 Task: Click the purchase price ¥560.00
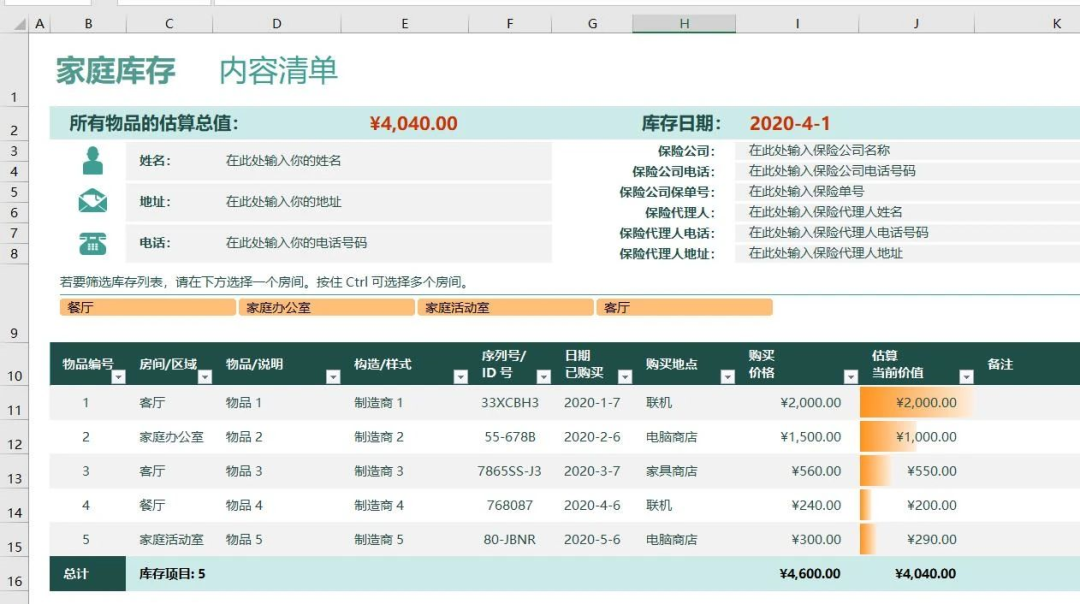(816, 471)
